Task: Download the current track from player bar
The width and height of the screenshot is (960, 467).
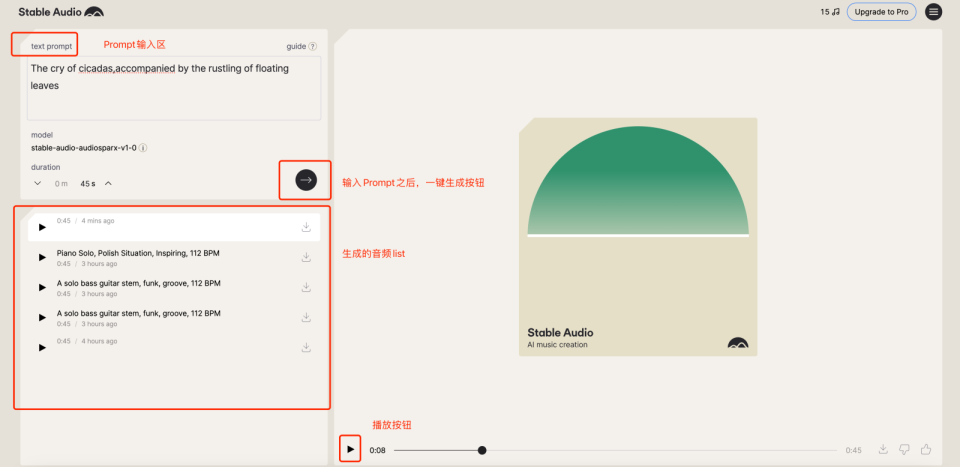Action: tap(883, 449)
